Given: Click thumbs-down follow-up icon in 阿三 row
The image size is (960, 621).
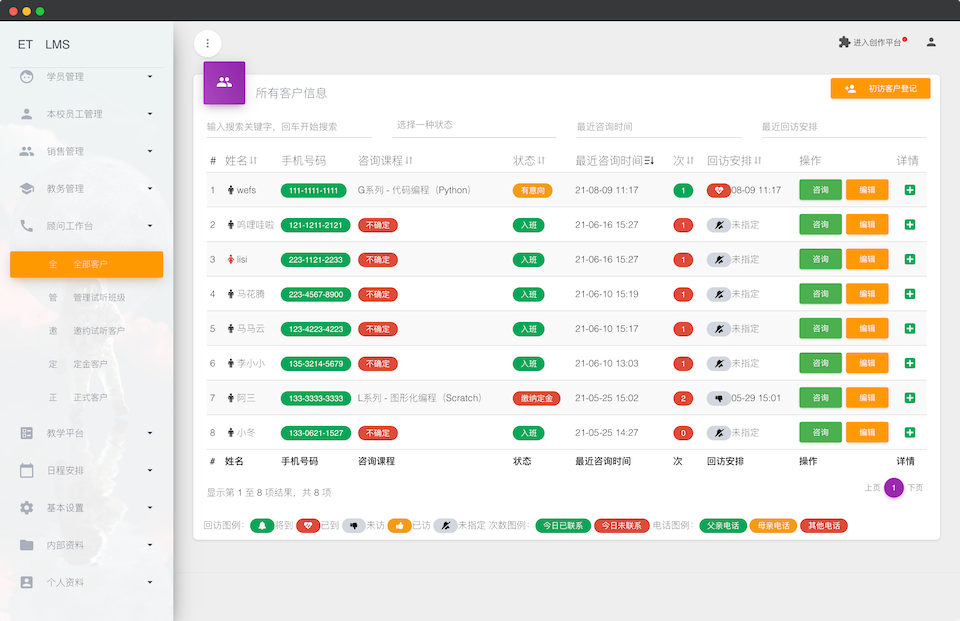Looking at the screenshot, I should [718, 398].
